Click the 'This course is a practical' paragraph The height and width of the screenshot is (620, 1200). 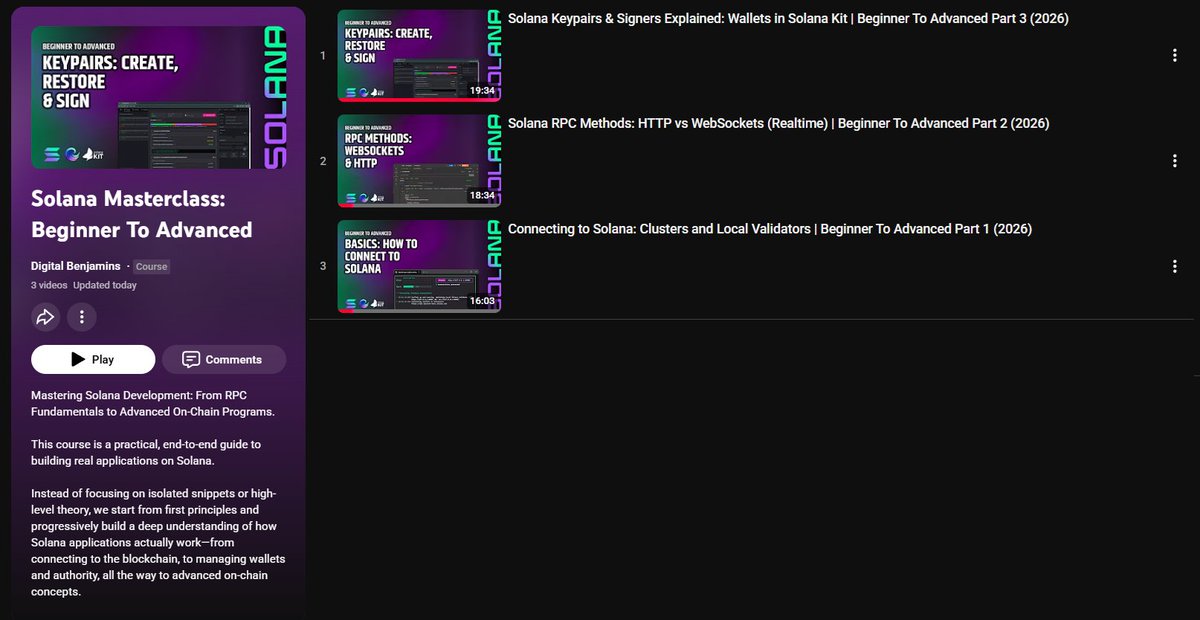coord(146,452)
